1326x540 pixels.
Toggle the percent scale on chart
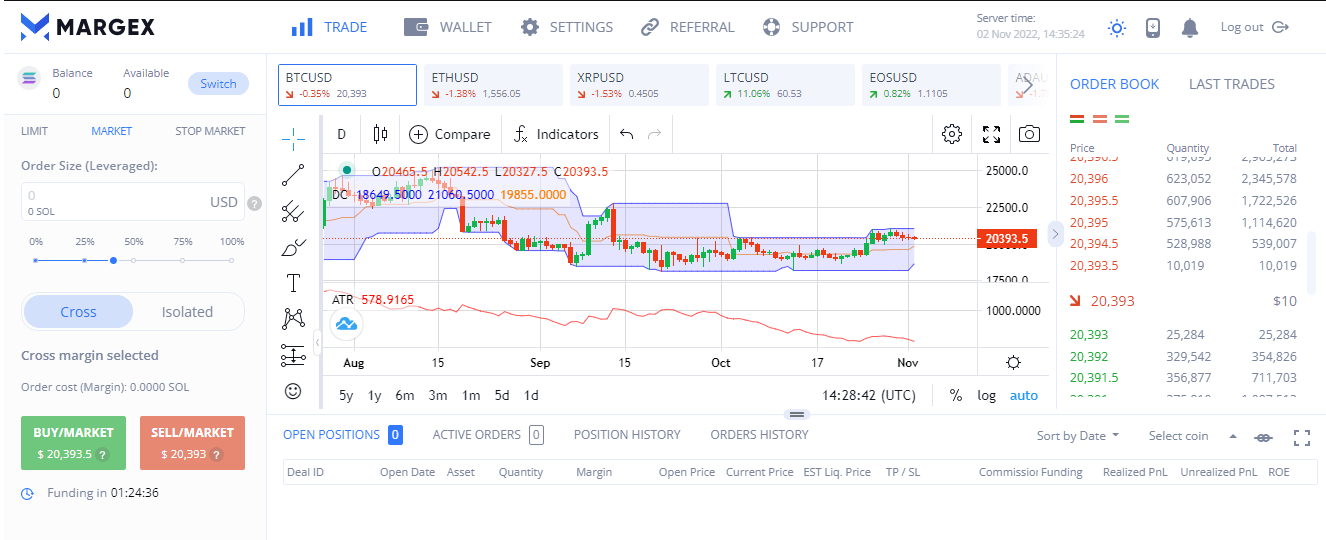956,395
